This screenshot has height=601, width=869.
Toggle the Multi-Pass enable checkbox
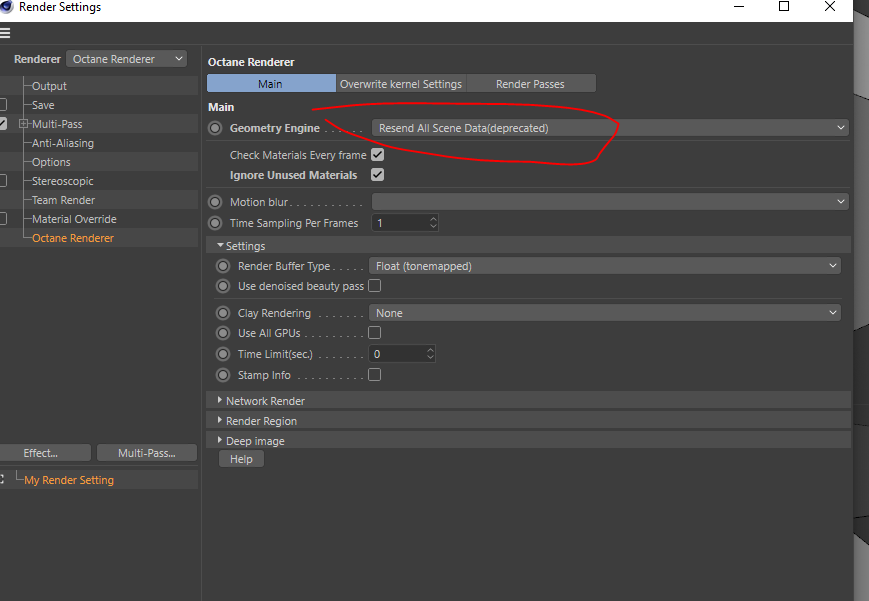[3, 124]
